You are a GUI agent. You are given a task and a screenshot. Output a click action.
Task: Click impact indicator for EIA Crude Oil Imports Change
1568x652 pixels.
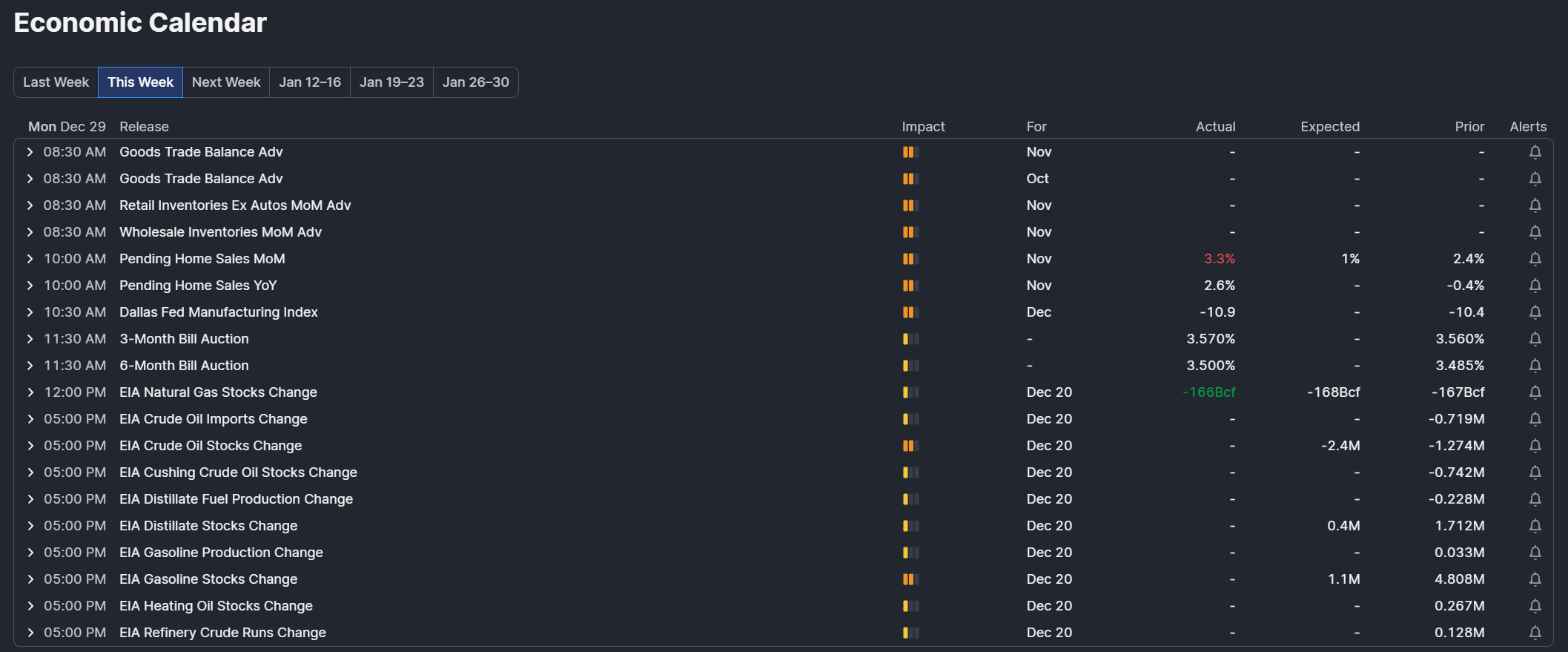pos(910,419)
